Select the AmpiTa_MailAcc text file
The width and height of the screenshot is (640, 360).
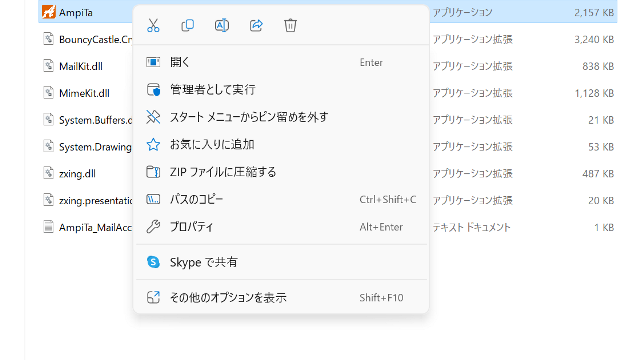coord(96,227)
